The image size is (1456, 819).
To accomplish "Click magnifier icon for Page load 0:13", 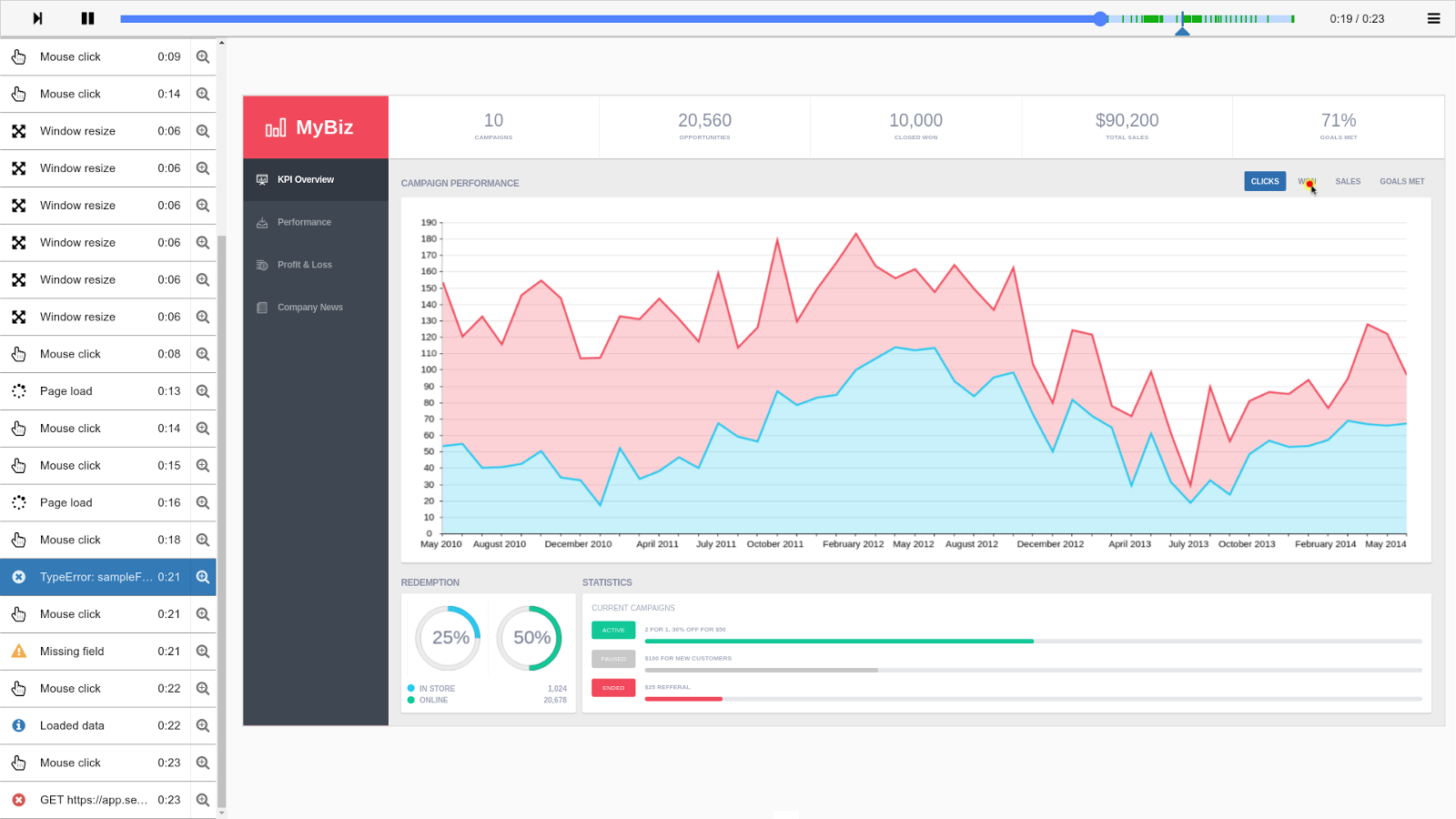I will [203, 391].
